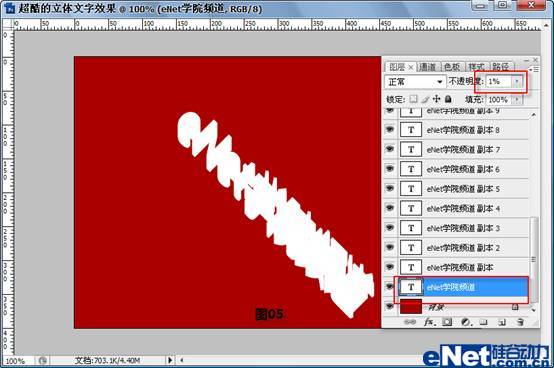The height and width of the screenshot is (368, 554).
Task: Click background layer lock icon
Action: click(515, 307)
